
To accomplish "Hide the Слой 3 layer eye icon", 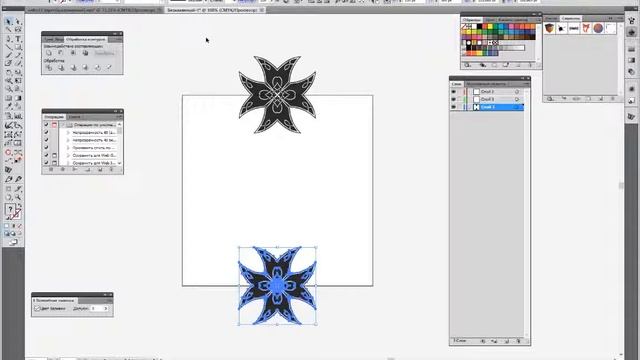I will pos(453,99).
